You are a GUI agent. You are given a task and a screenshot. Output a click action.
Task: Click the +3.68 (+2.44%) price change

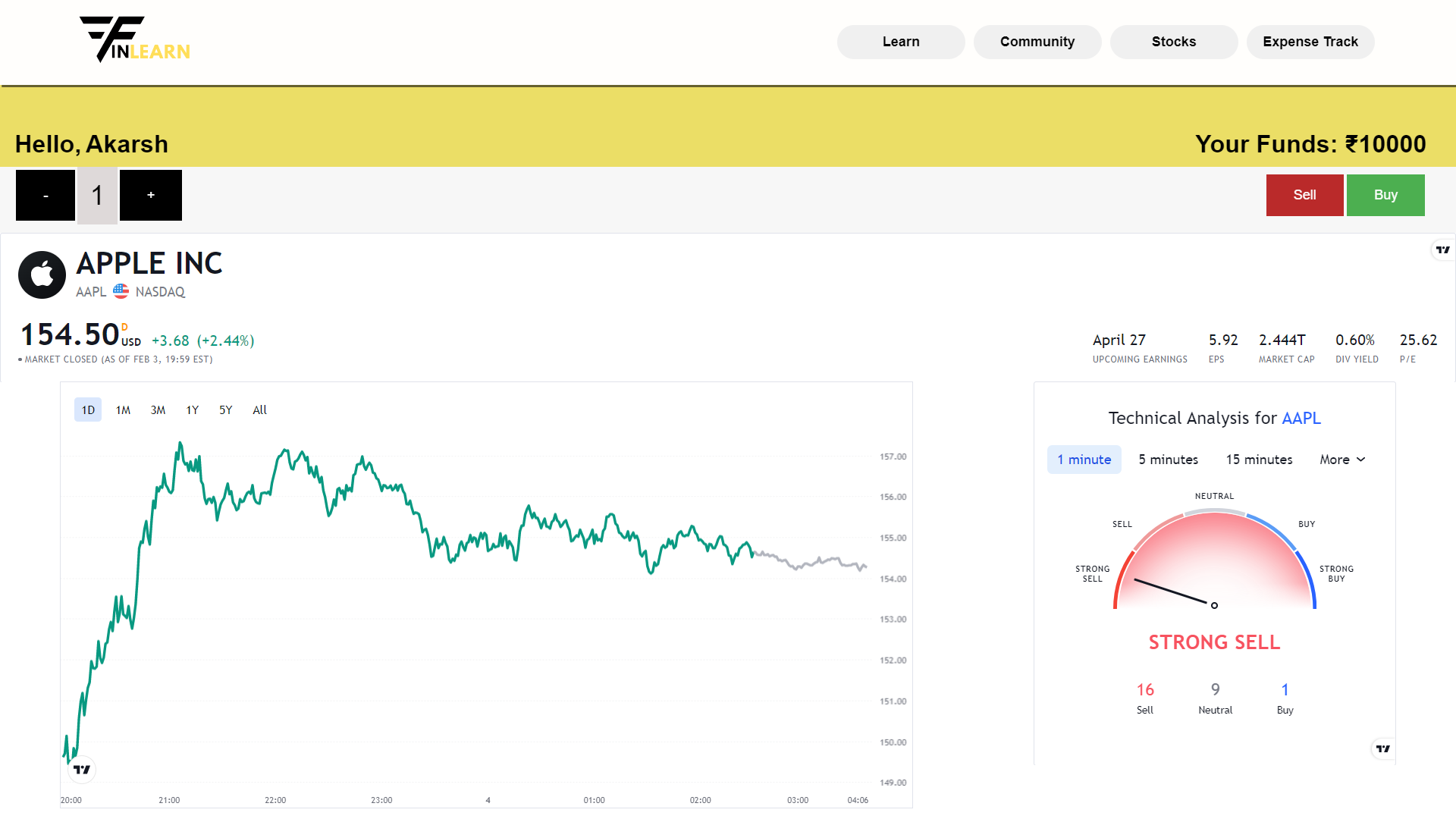[x=203, y=340]
